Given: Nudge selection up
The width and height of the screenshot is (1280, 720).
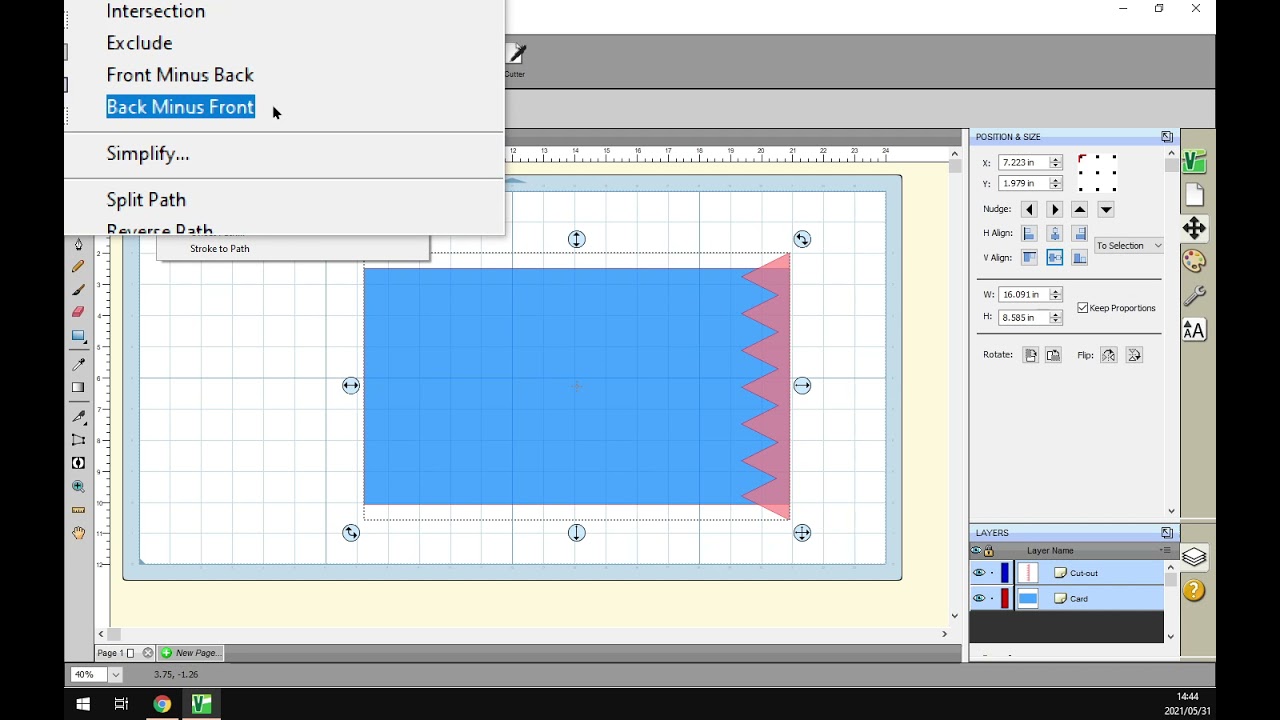Looking at the screenshot, I should tap(1080, 210).
